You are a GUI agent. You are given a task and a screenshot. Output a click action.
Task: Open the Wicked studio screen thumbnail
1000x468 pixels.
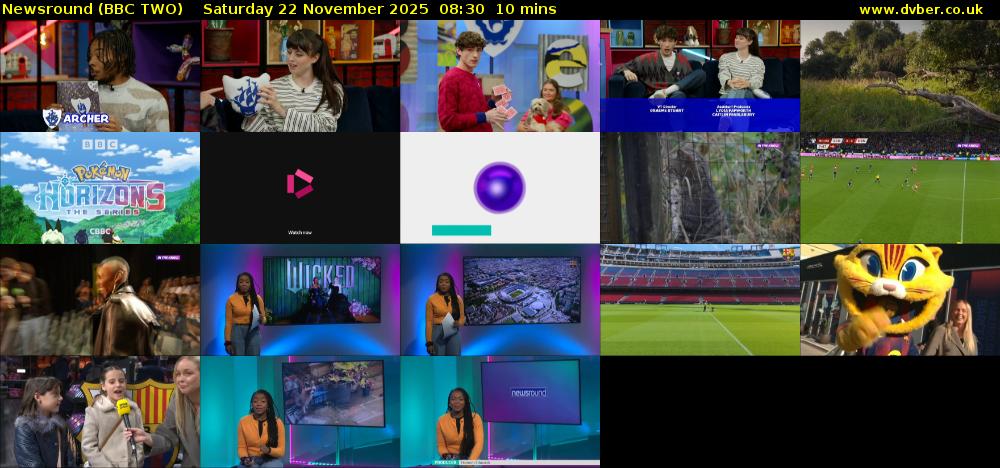pyautogui.click(x=300, y=300)
